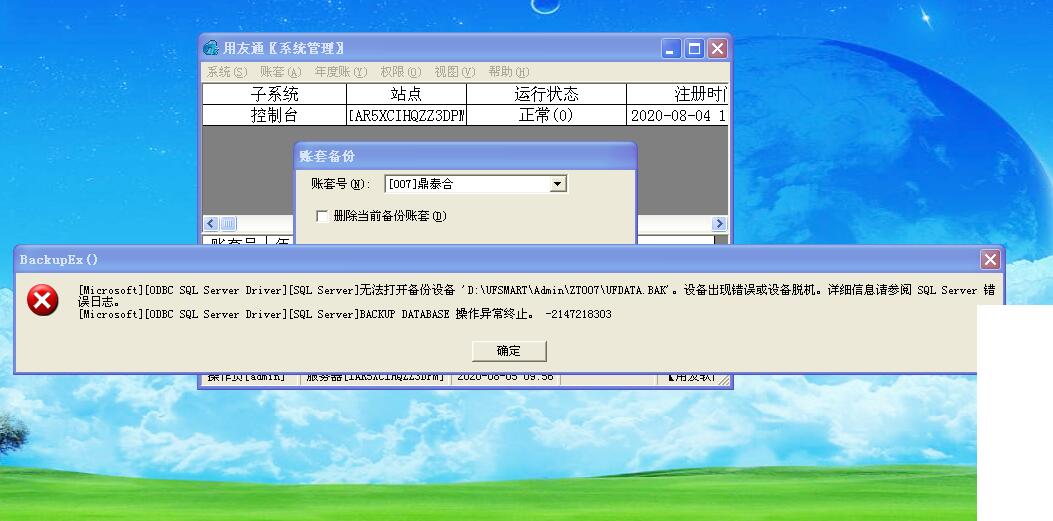1053x521 pixels.
Task: Click the 账套备份 dialog title bar
Action: [x=465, y=156]
